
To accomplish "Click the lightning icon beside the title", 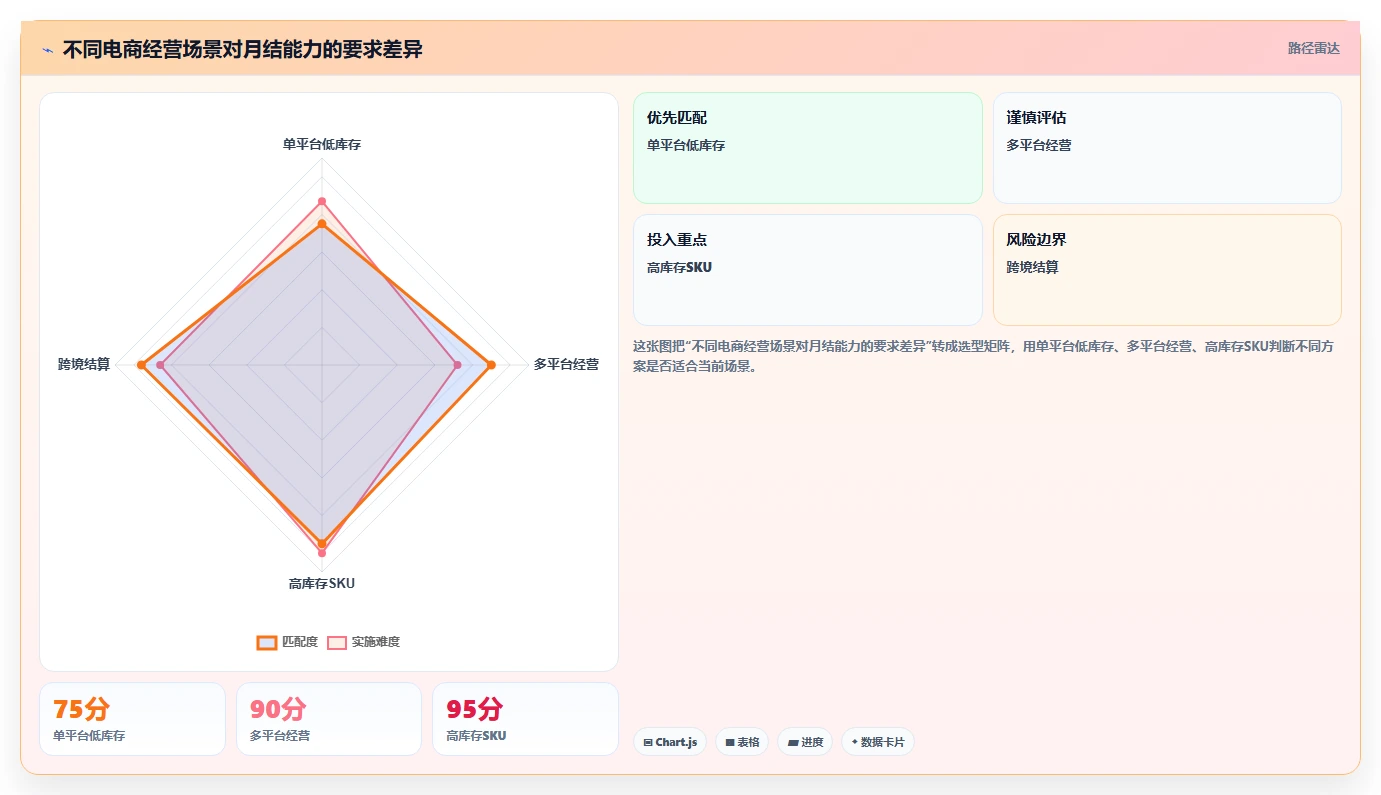I will (x=47, y=50).
